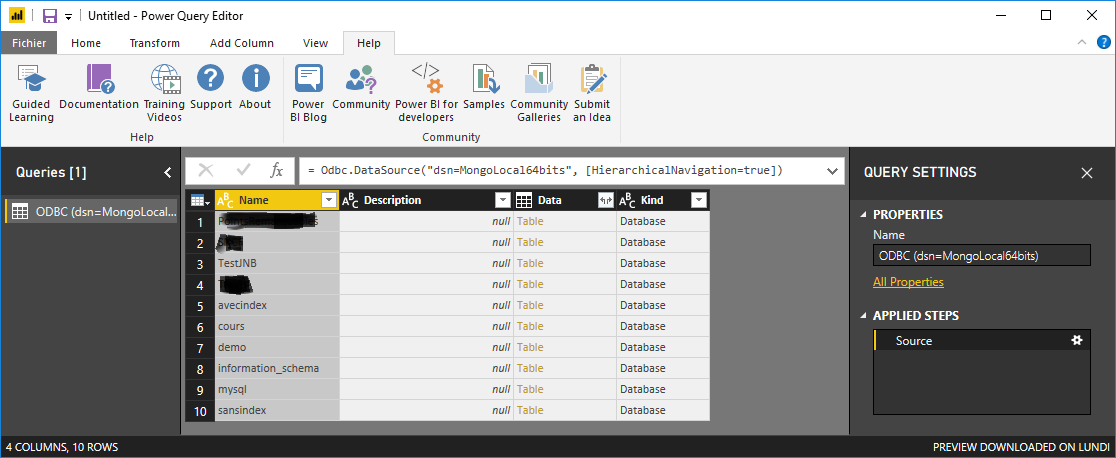The width and height of the screenshot is (1116, 458).
Task: Switch to the Home ribbon tab
Action: click(x=86, y=43)
